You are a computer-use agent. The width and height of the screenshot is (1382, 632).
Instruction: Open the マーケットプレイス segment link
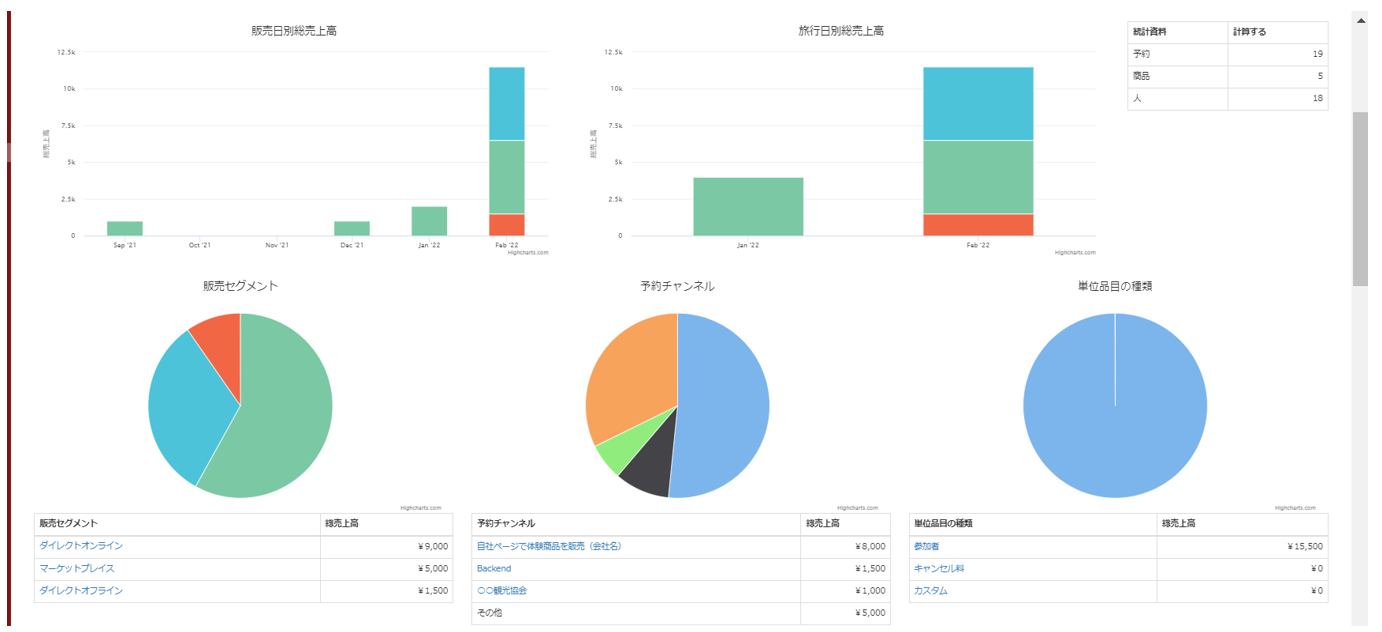click(77, 568)
